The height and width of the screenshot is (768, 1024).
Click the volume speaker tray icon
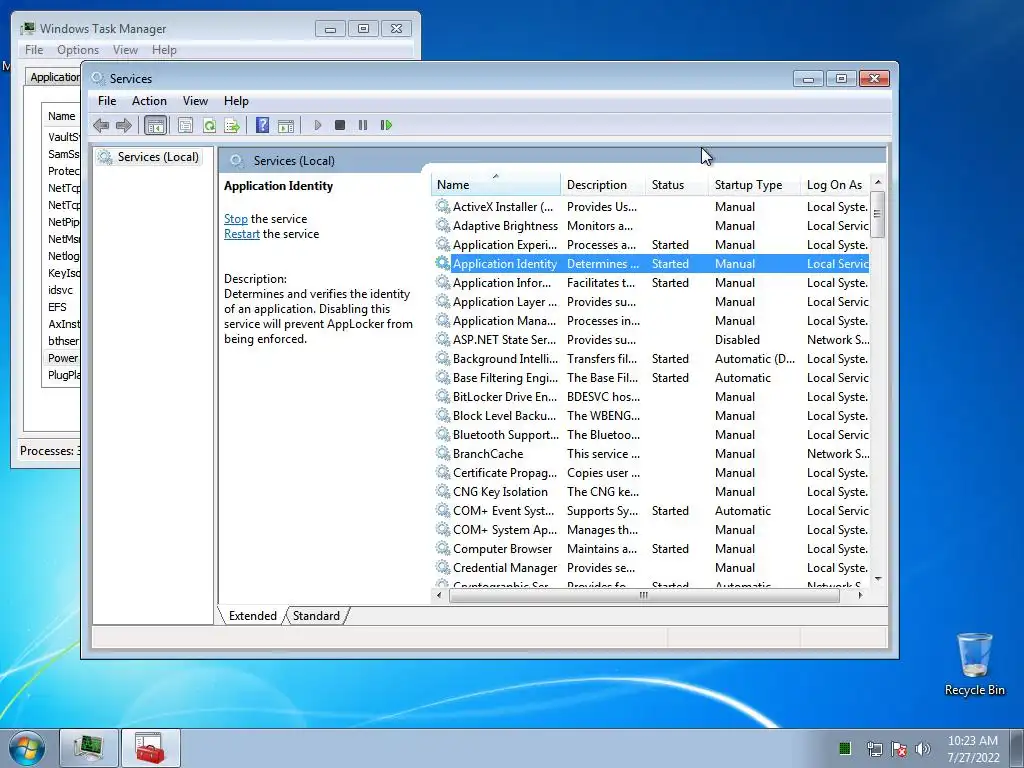pos(923,749)
